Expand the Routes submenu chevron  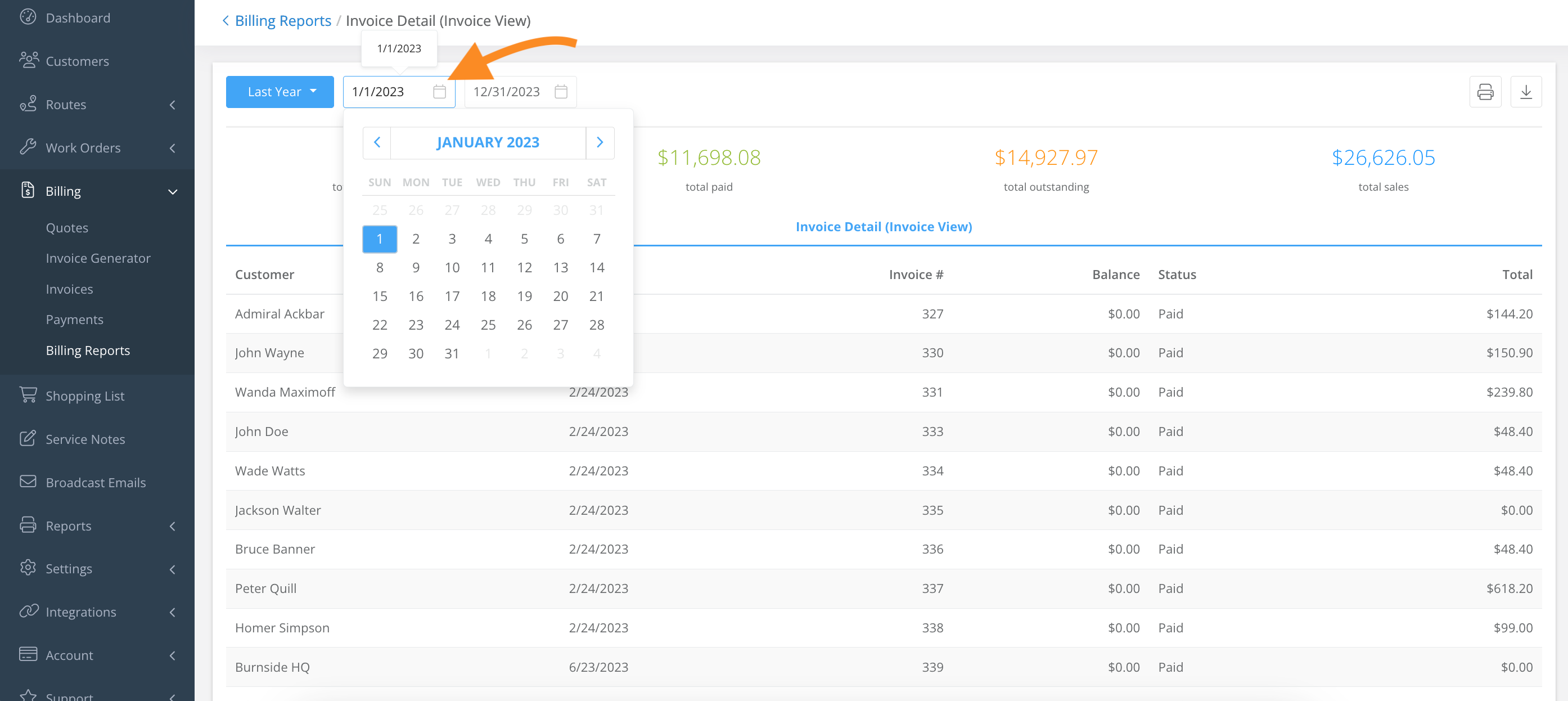173,105
